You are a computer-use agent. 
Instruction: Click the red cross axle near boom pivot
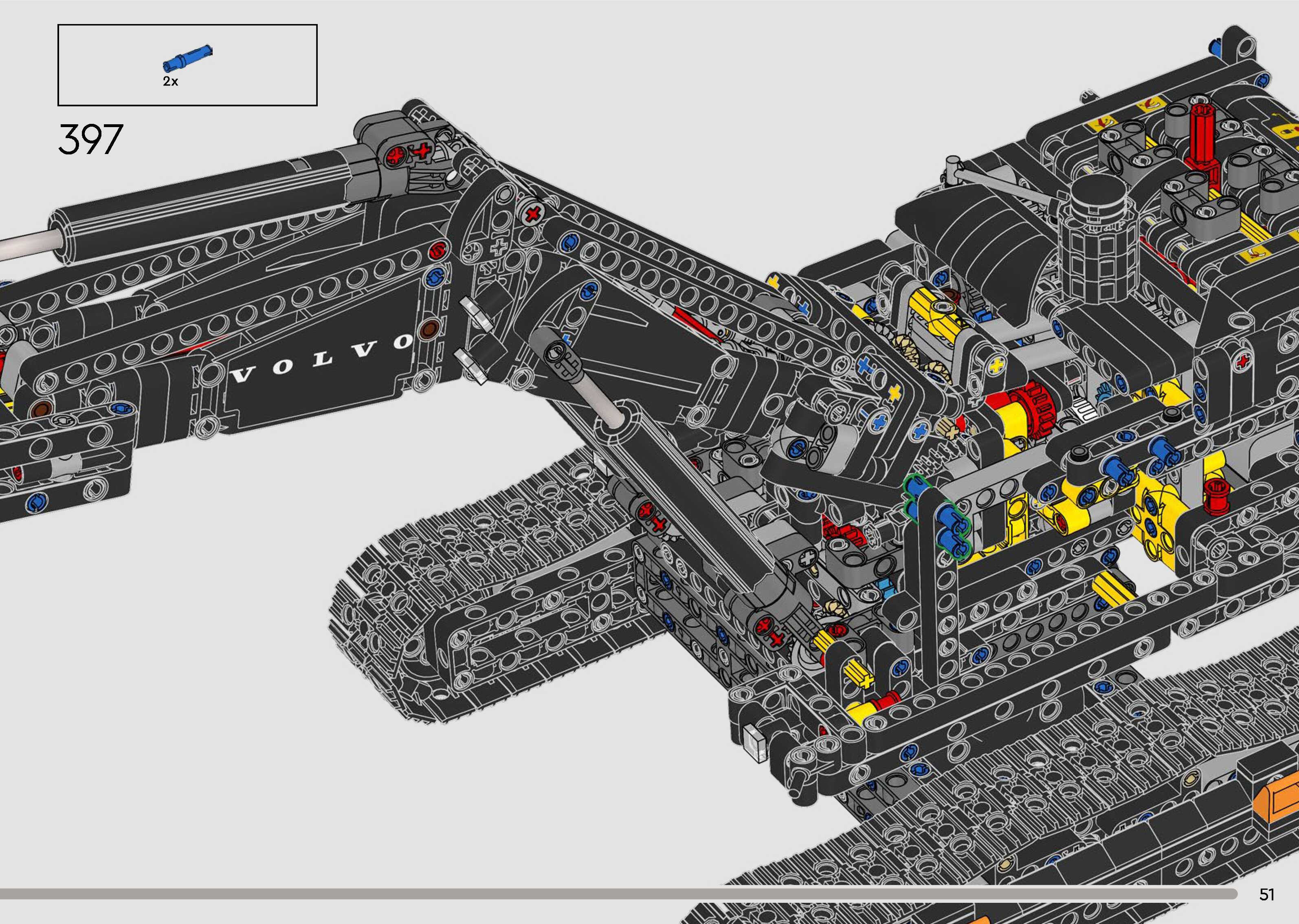click(x=533, y=214)
